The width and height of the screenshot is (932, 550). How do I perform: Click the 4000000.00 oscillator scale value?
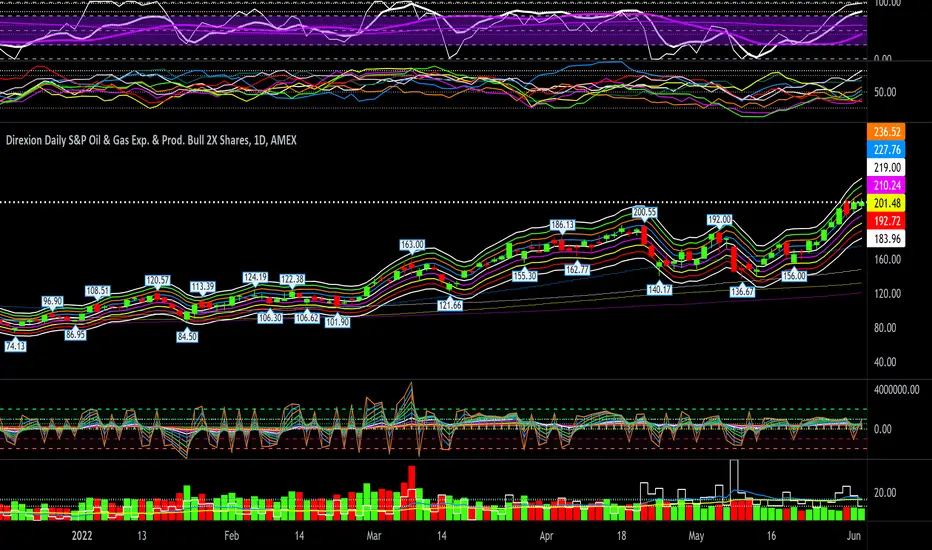897,390
